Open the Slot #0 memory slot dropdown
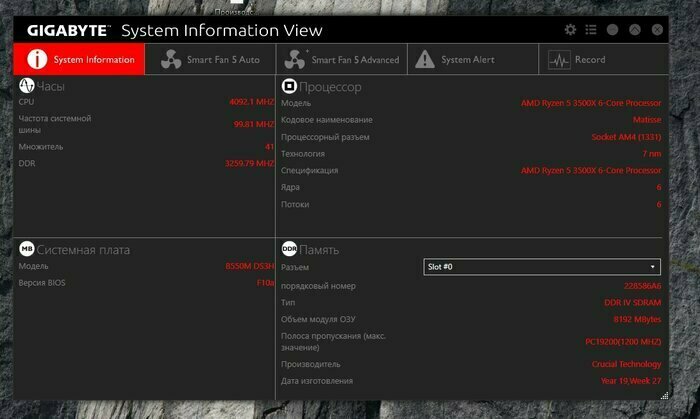Viewport: 700px width, 419px height. (542, 267)
